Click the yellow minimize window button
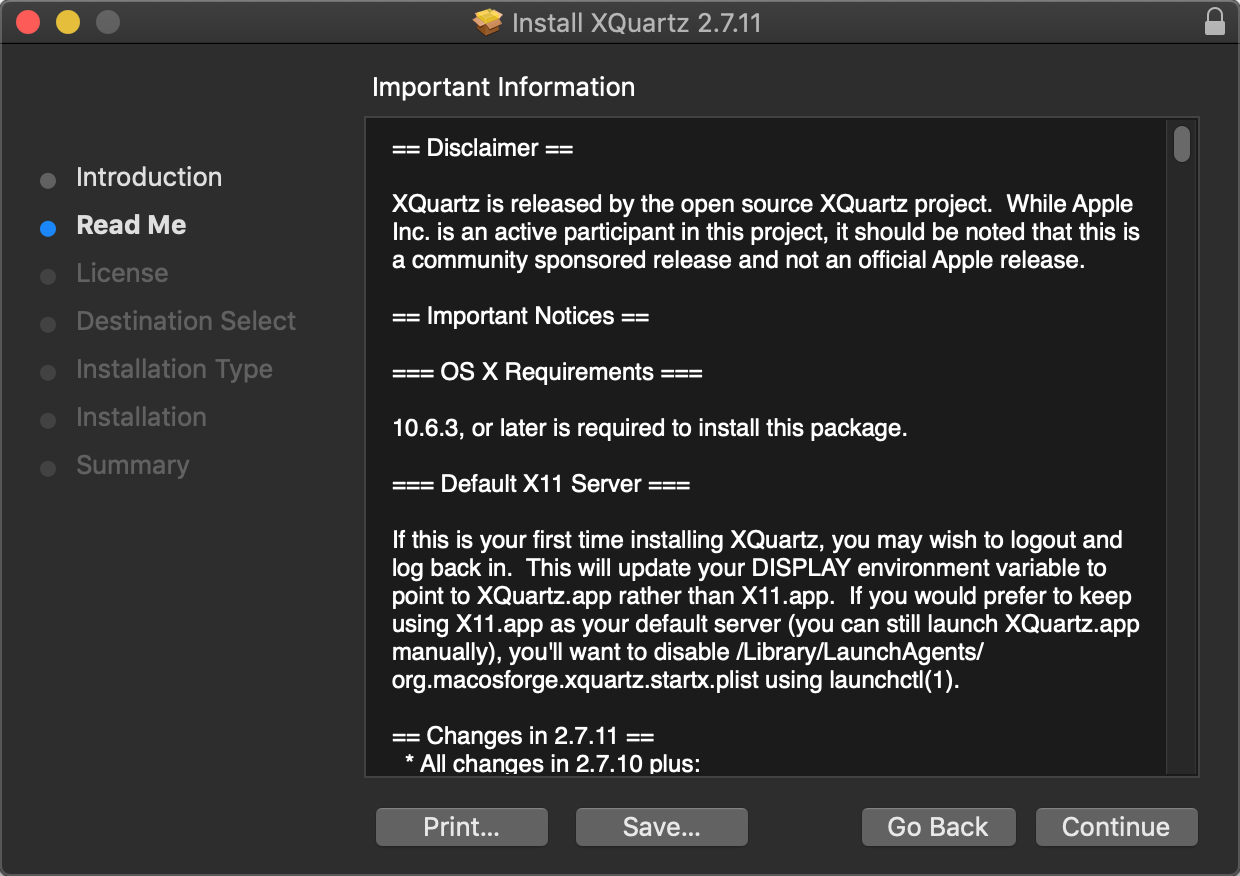The image size is (1240, 876). click(x=67, y=22)
